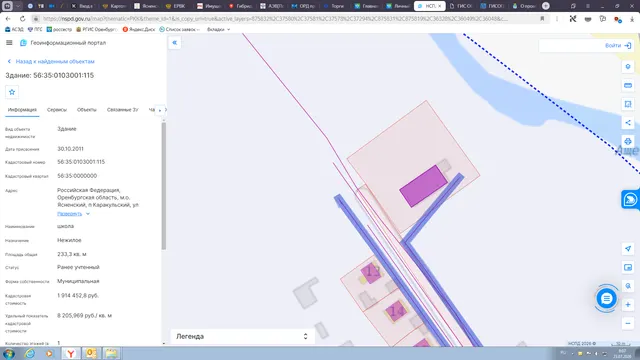Click the location marker tool on map toolbar

[x=628, y=67]
